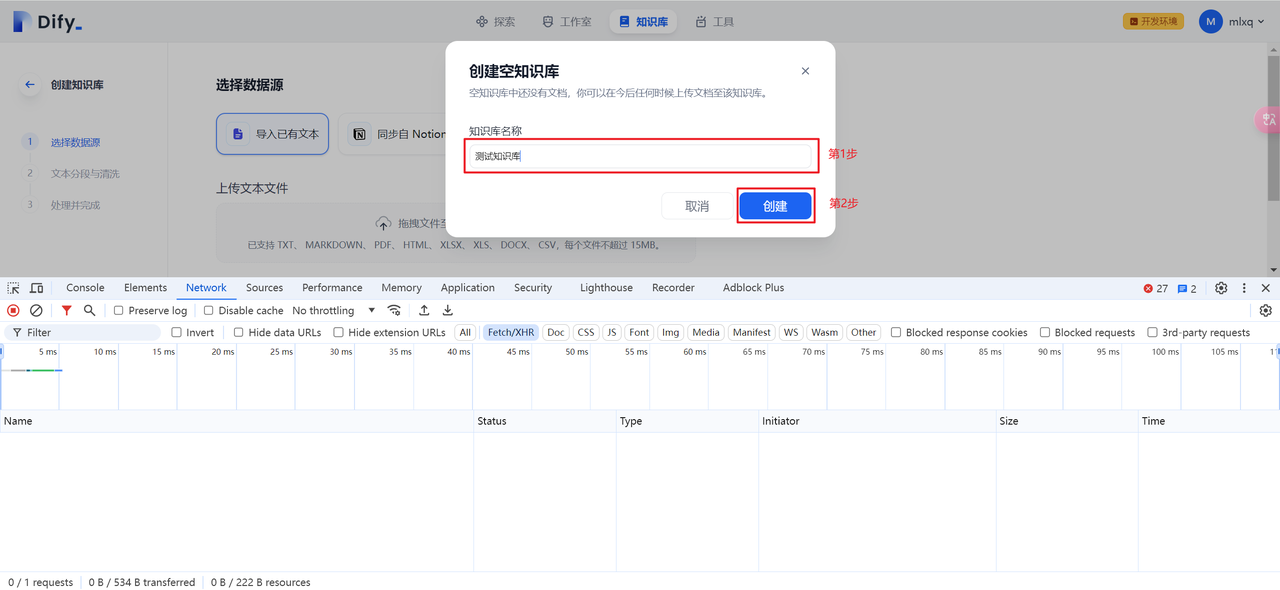Open the 工具 tab

[x=715, y=21]
